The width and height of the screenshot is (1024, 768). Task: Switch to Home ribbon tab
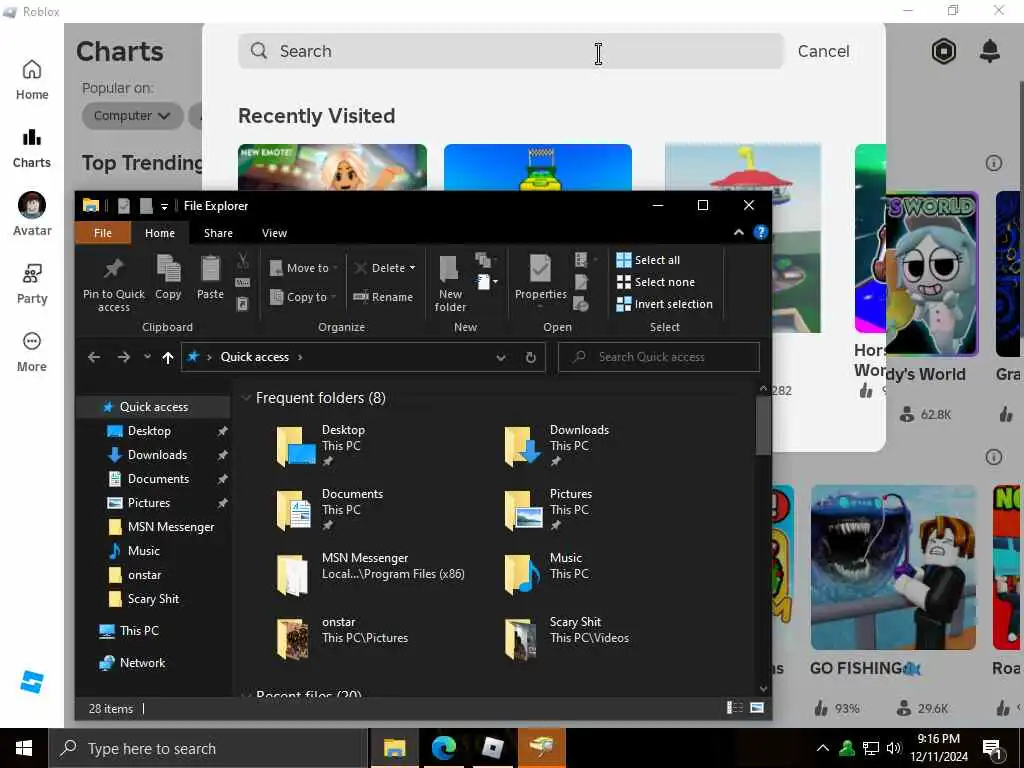[x=160, y=232]
